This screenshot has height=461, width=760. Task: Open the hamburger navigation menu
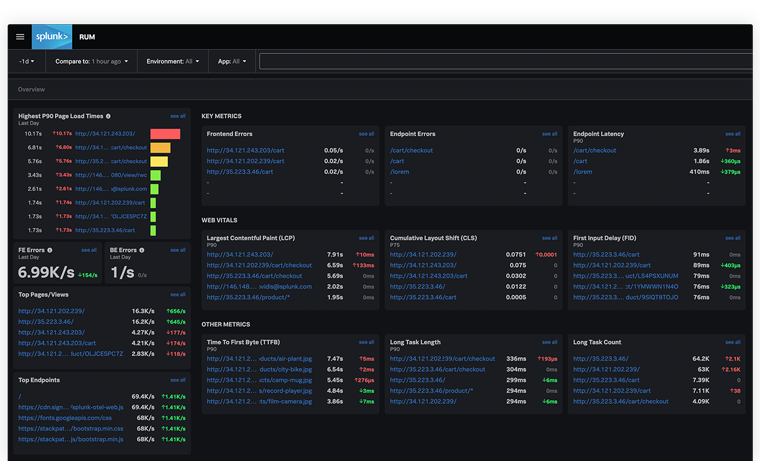pyautogui.click(x=20, y=37)
